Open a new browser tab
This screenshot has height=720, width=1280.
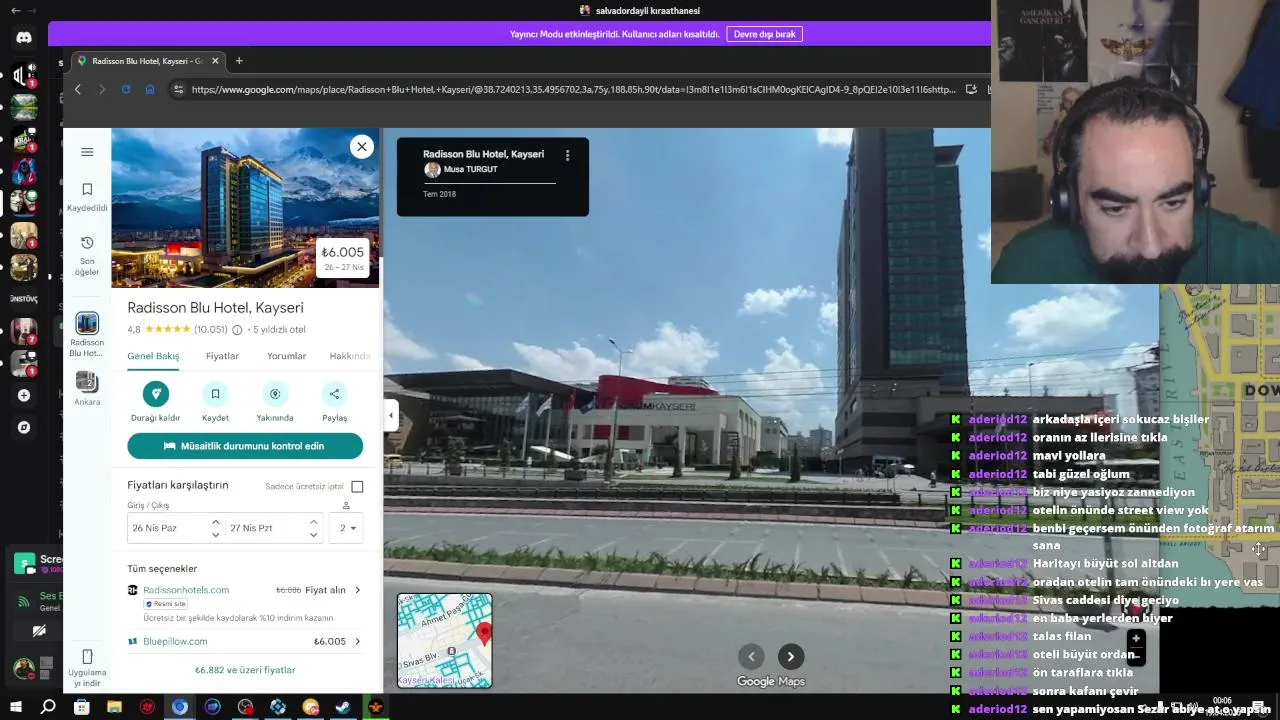pyautogui.click(x=239, y=61)
